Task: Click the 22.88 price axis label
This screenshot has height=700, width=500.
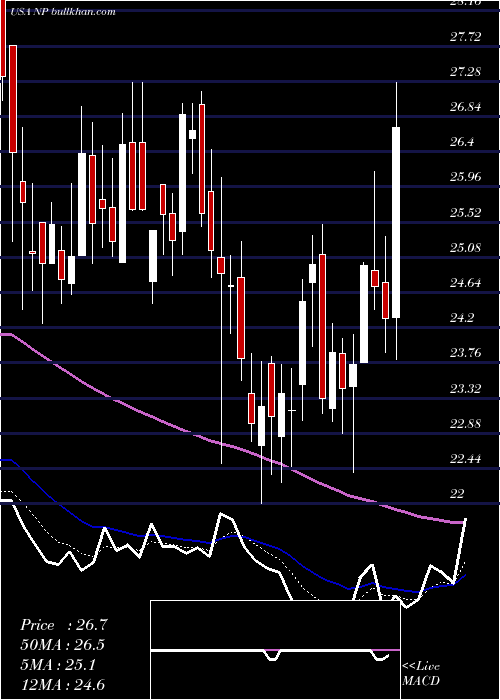Action: tap(466, 424)
